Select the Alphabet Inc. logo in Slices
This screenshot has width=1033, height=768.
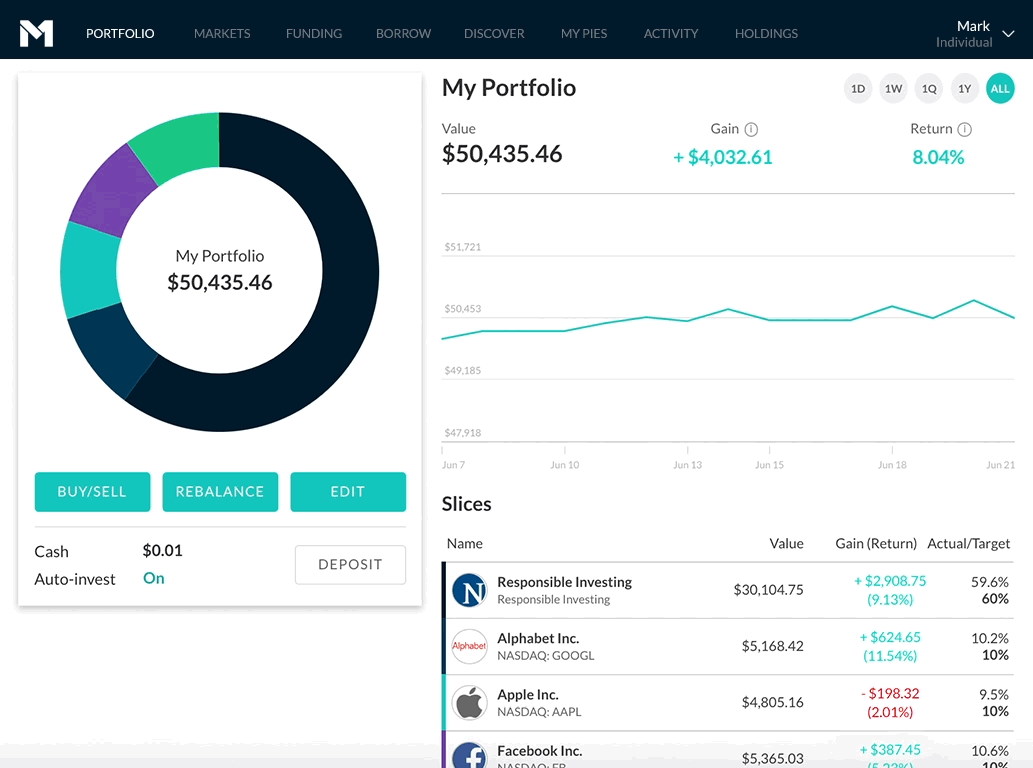click(469, 646)
